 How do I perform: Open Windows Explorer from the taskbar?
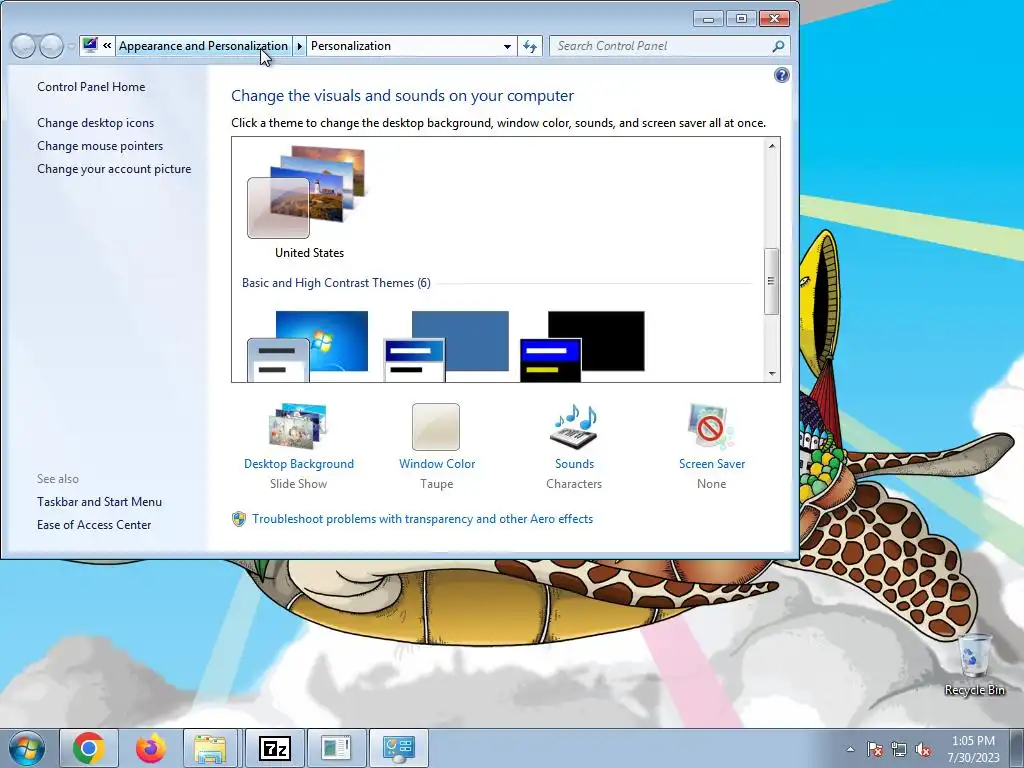pos(212,748)
